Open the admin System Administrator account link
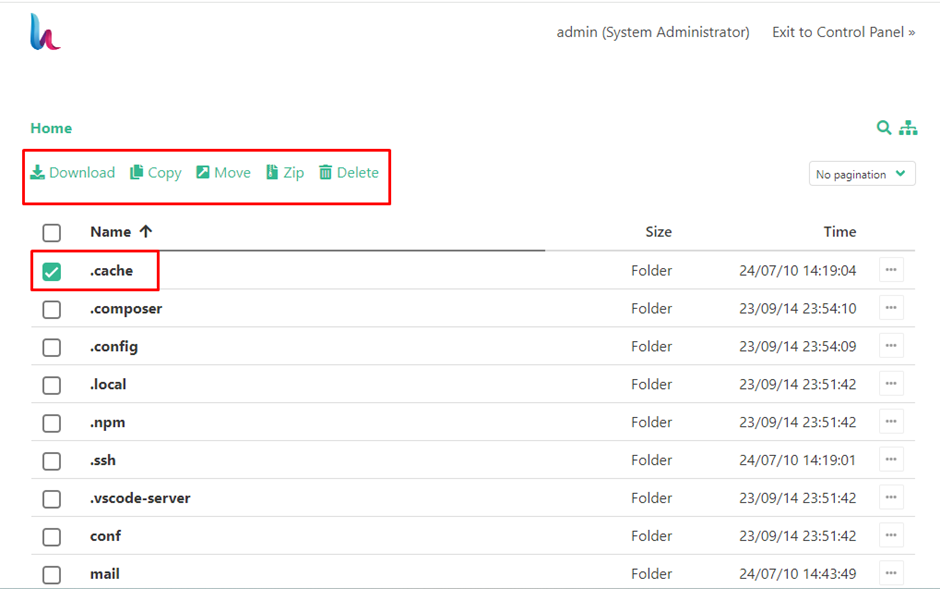This screenshot has height=589, width=940. click(x=652, y=31)
